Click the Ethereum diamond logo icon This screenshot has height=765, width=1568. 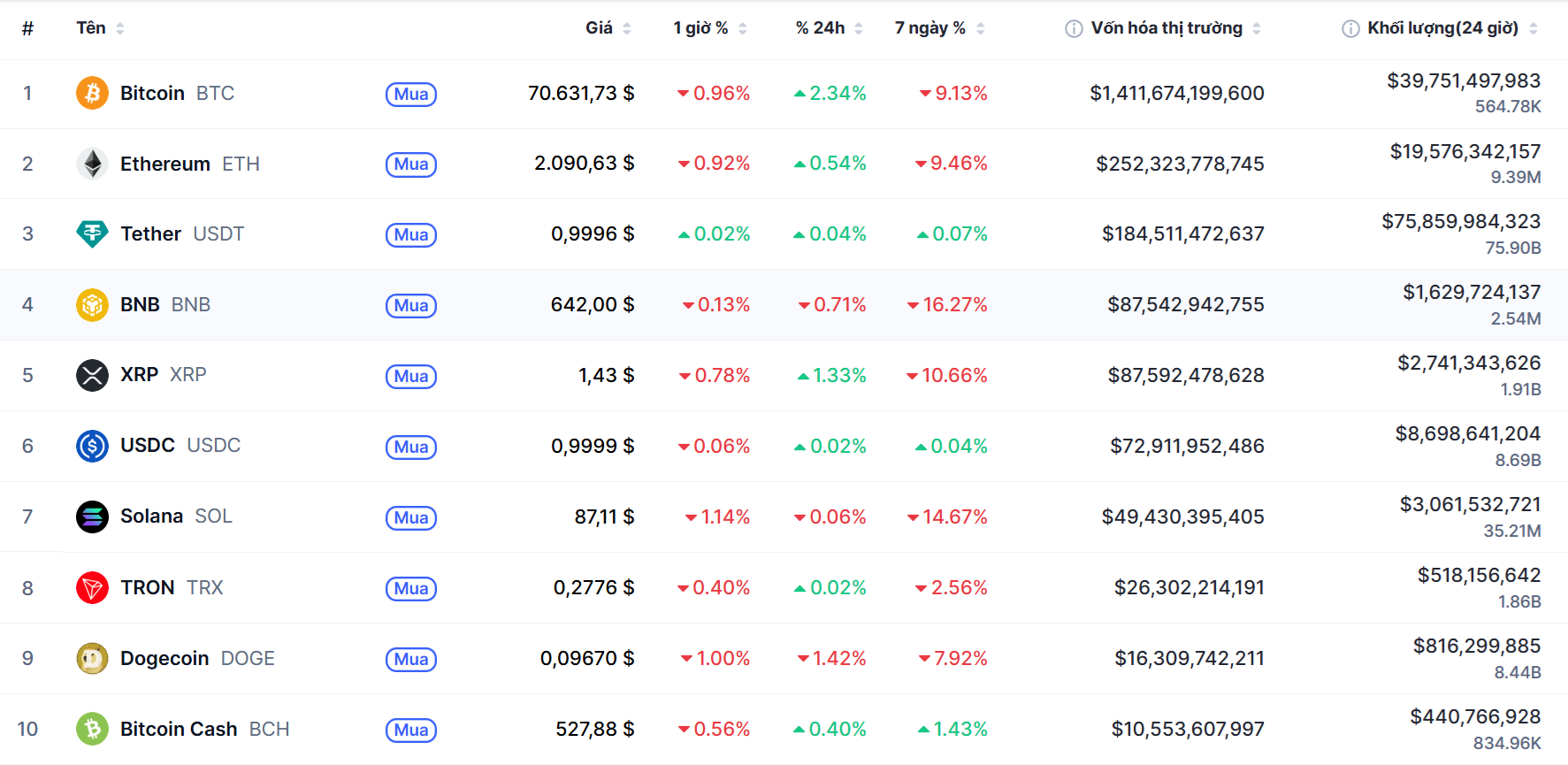point(92,164)
